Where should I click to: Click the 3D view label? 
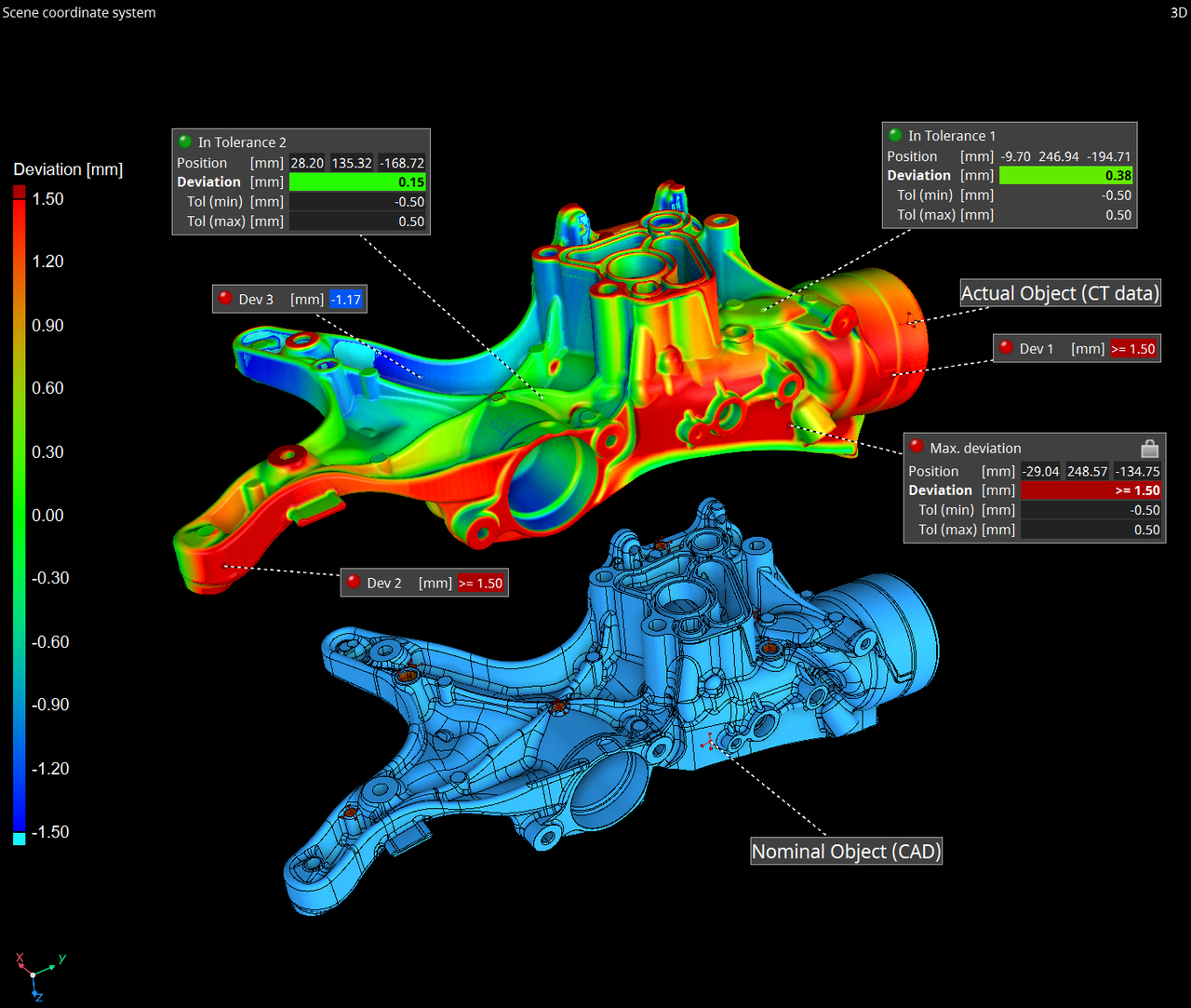pyautogui.click(x=1178, y=12)
